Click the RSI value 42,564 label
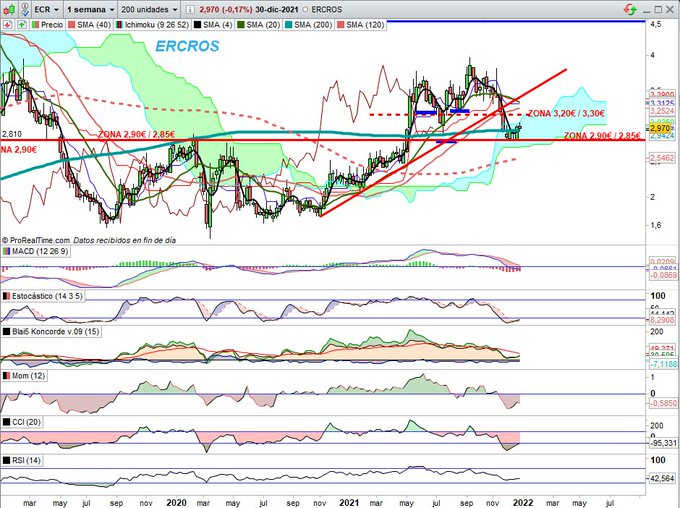This screenshot has width=680, height=508. tap(662, 479)
